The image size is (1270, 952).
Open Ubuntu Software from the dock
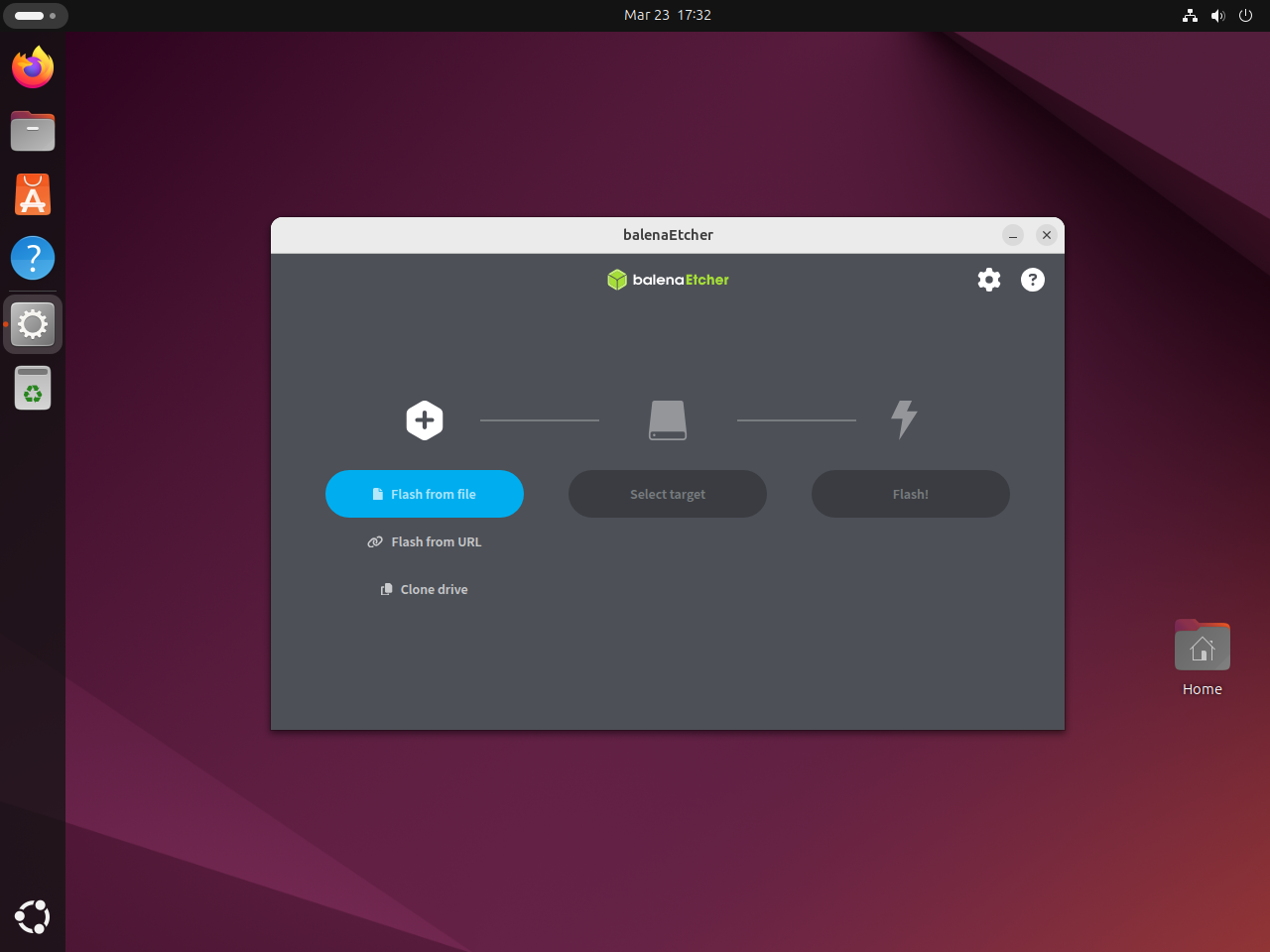[x=32, y=194]
